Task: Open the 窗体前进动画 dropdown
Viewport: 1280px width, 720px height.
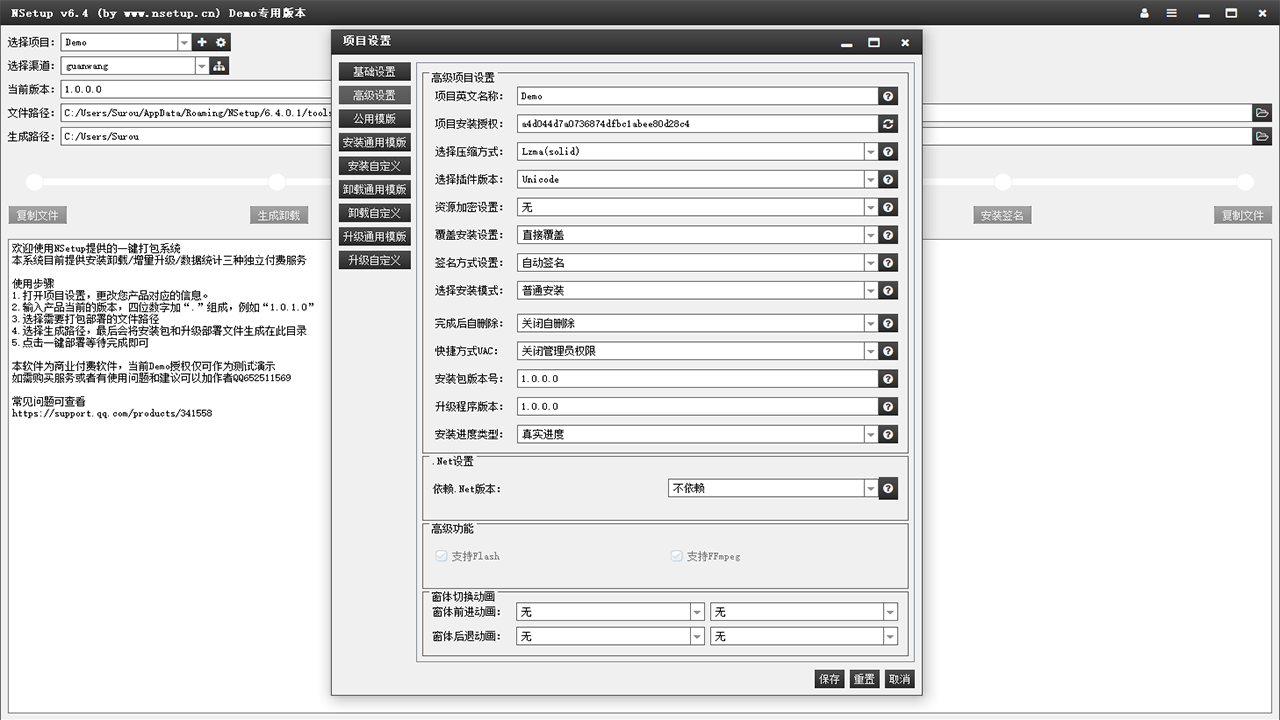Action: pos(695,611)
